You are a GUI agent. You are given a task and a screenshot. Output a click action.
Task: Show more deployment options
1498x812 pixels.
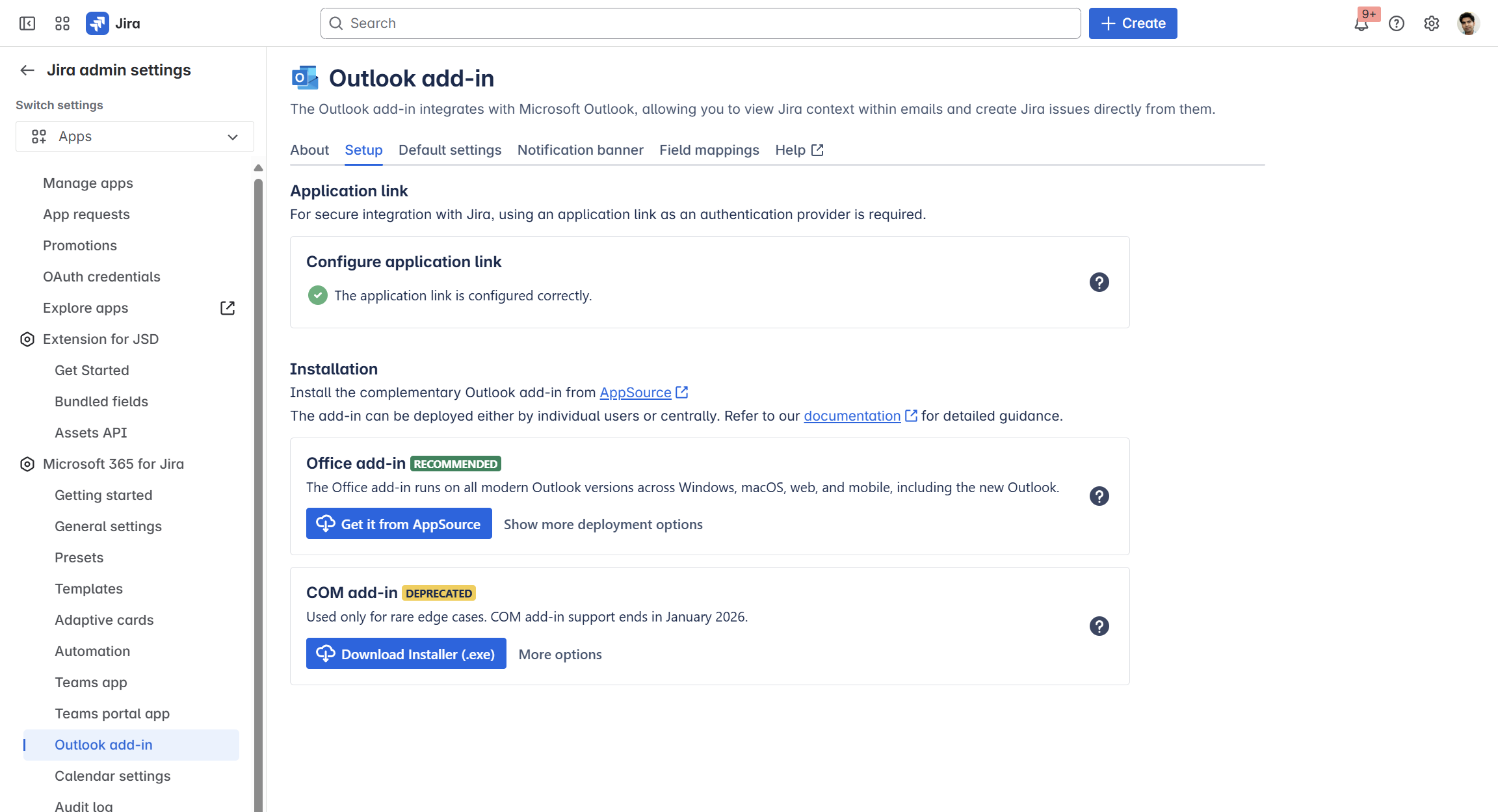(x=603, y=525)
